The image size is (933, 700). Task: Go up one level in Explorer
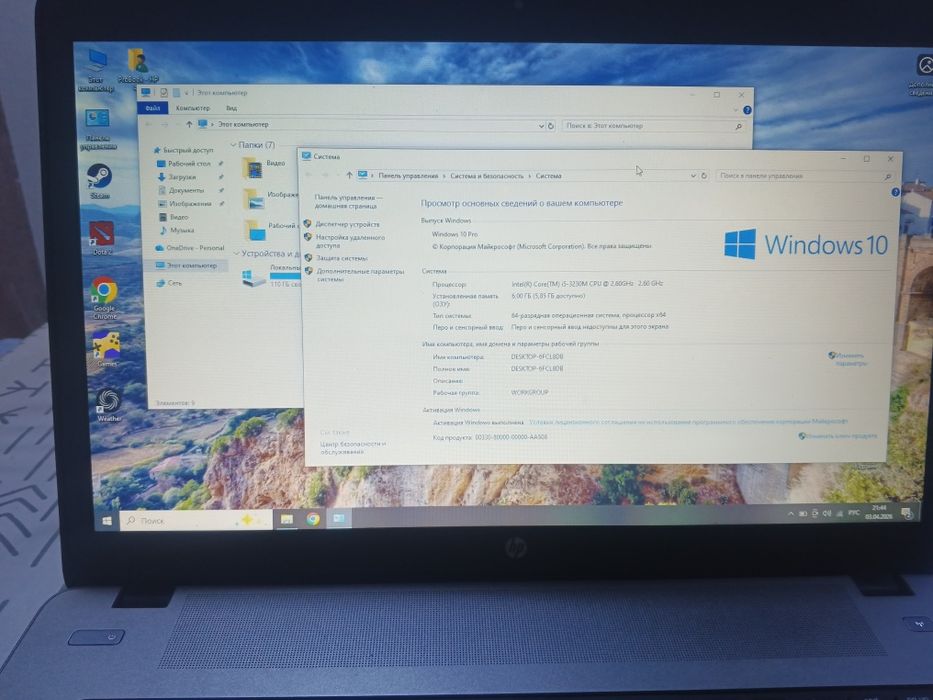pos(189,124)
